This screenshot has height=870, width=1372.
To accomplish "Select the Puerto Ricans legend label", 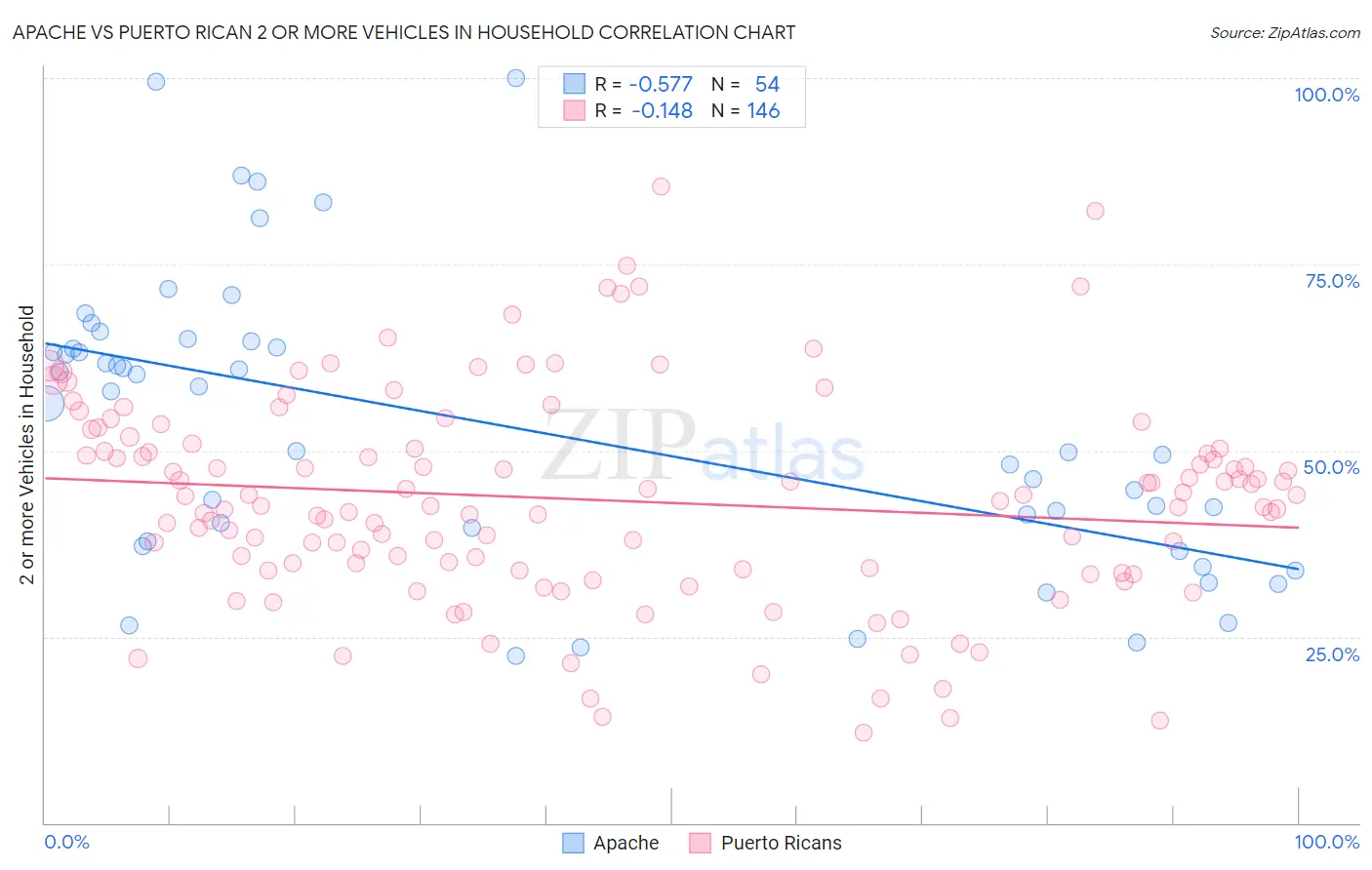I will point(782,843).
